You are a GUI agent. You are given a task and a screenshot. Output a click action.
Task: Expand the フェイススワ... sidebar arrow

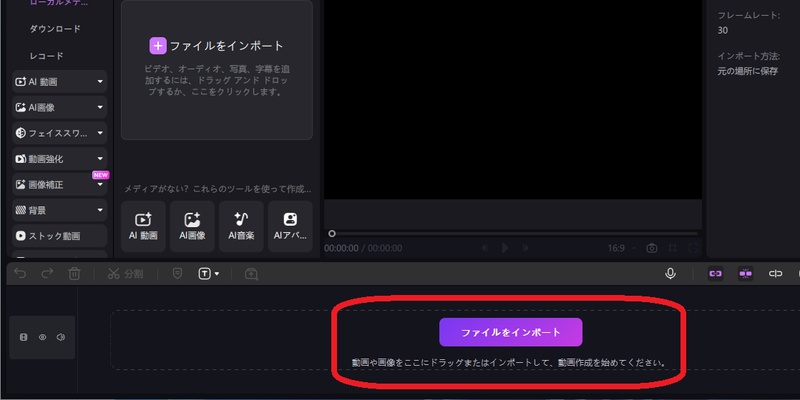pos(100,133)
